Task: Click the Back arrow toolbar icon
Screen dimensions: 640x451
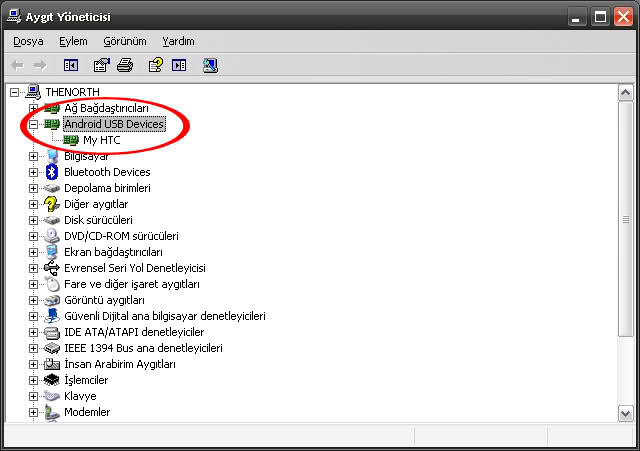Action: tap(18, 65)
